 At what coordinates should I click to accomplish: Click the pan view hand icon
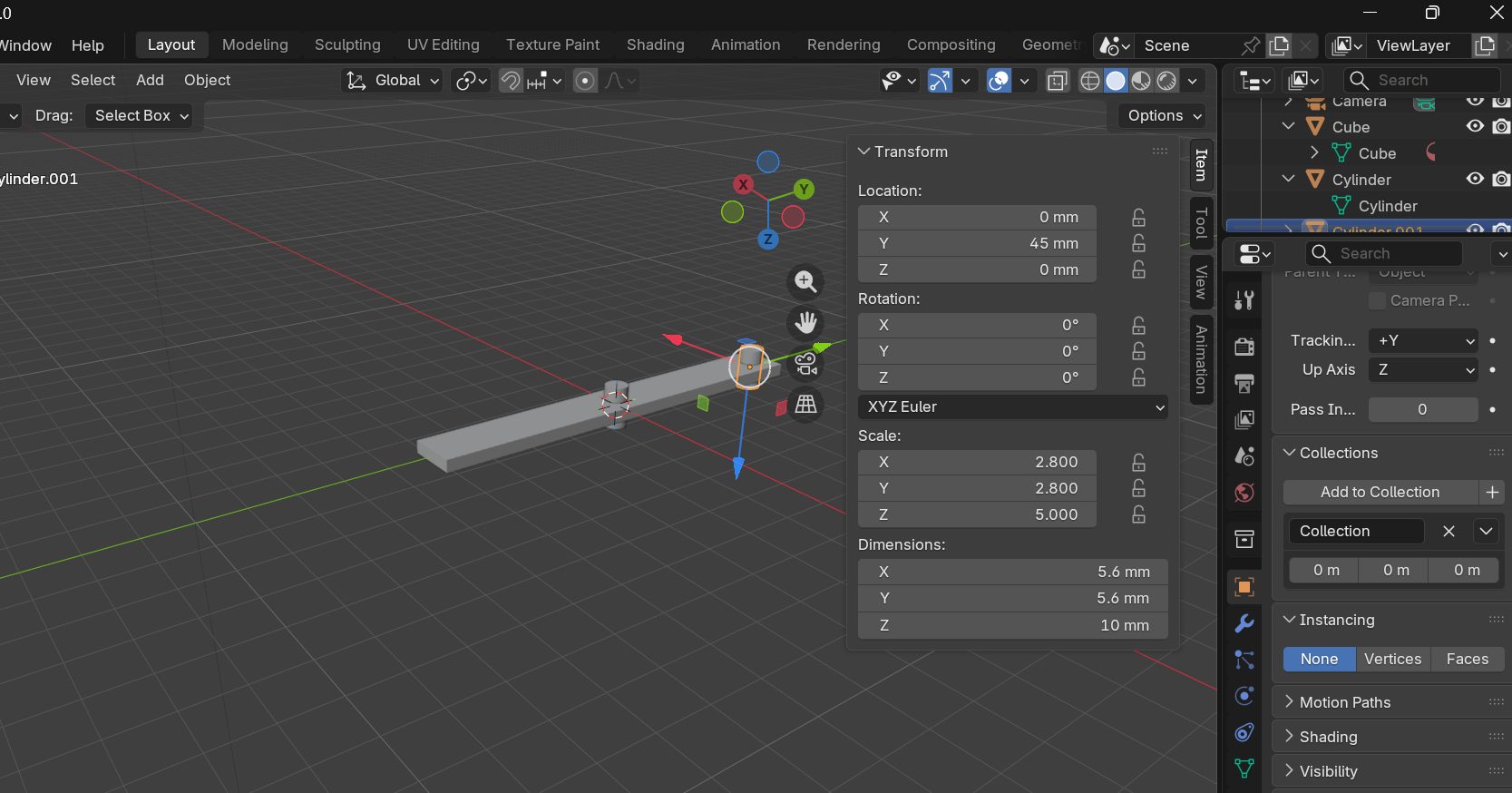[805, 322]
